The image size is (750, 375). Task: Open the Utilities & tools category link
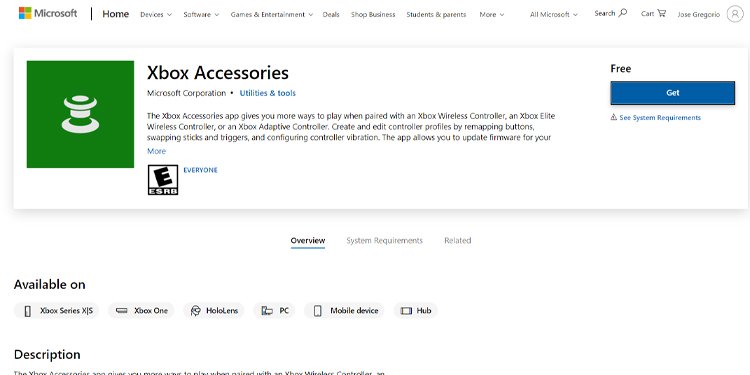point(268,93)
